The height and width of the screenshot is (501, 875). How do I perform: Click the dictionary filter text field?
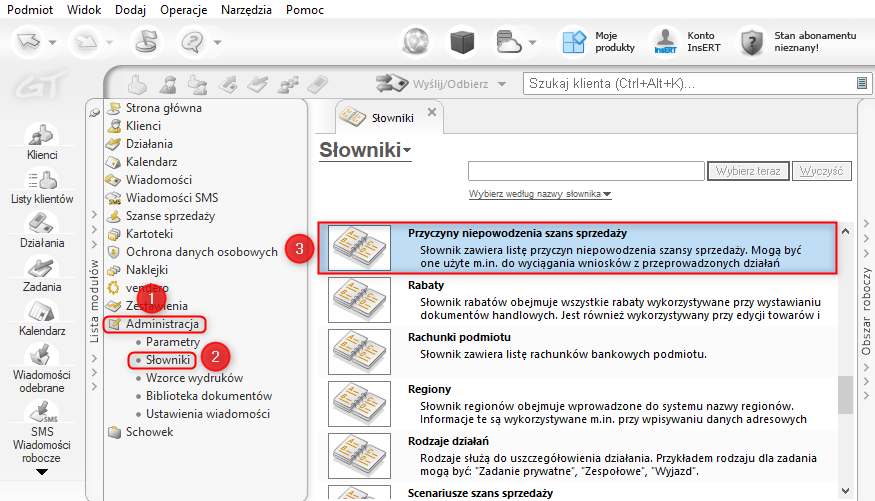586,171
